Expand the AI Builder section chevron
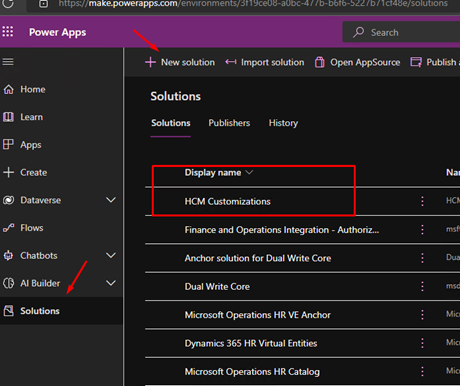This screenshot has height=386, width=460. 111,283
